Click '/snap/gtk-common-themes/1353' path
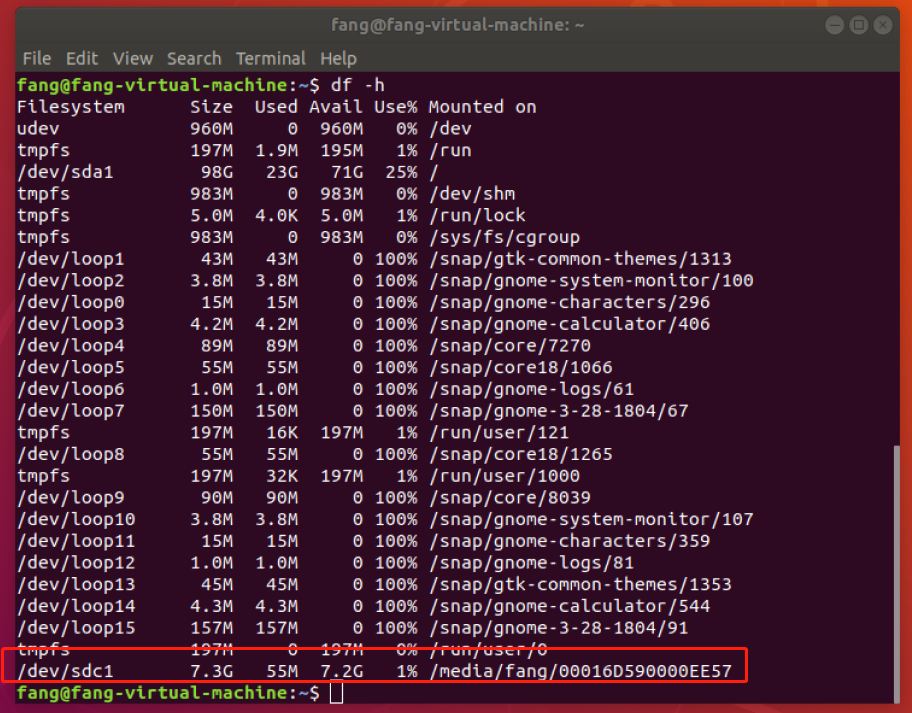The width and height of the screenshot is (912, 713). [x=580, y=584]
